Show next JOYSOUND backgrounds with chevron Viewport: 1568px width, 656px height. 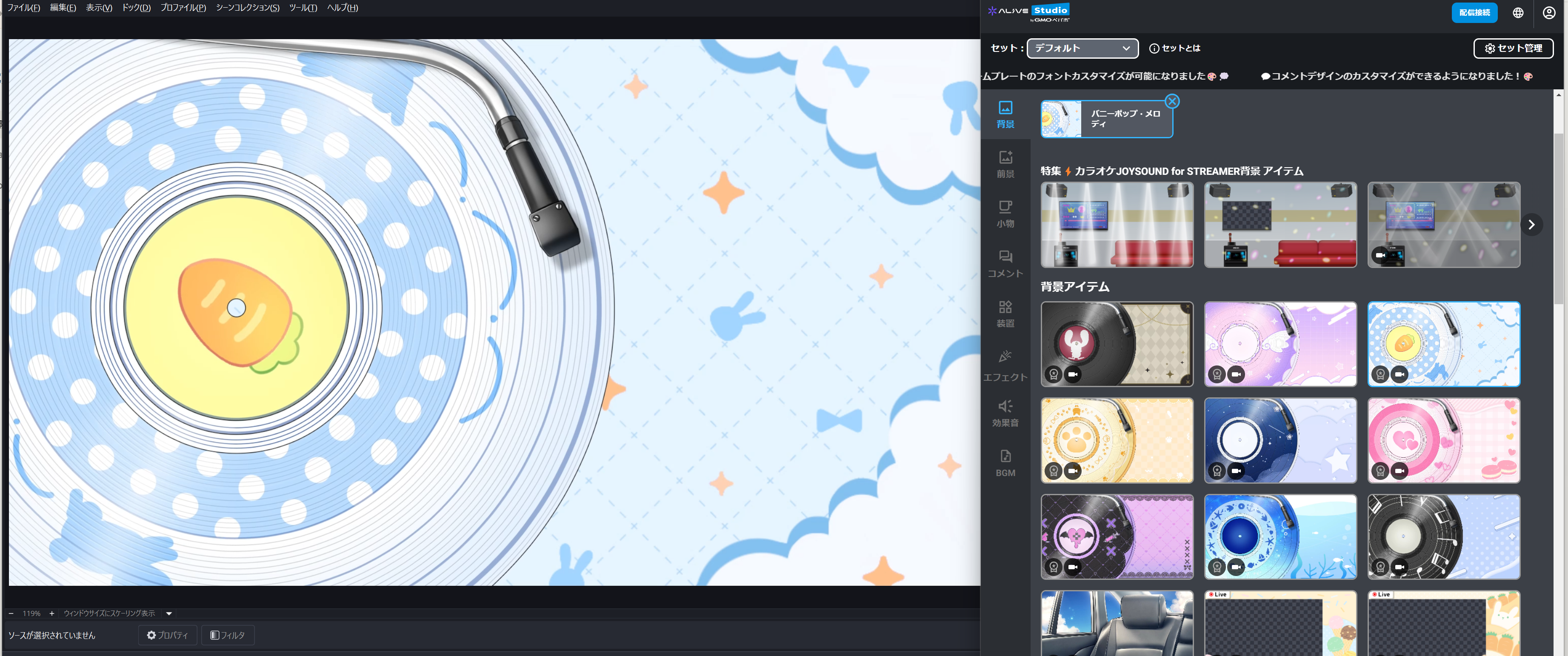tap(1531, 225)
